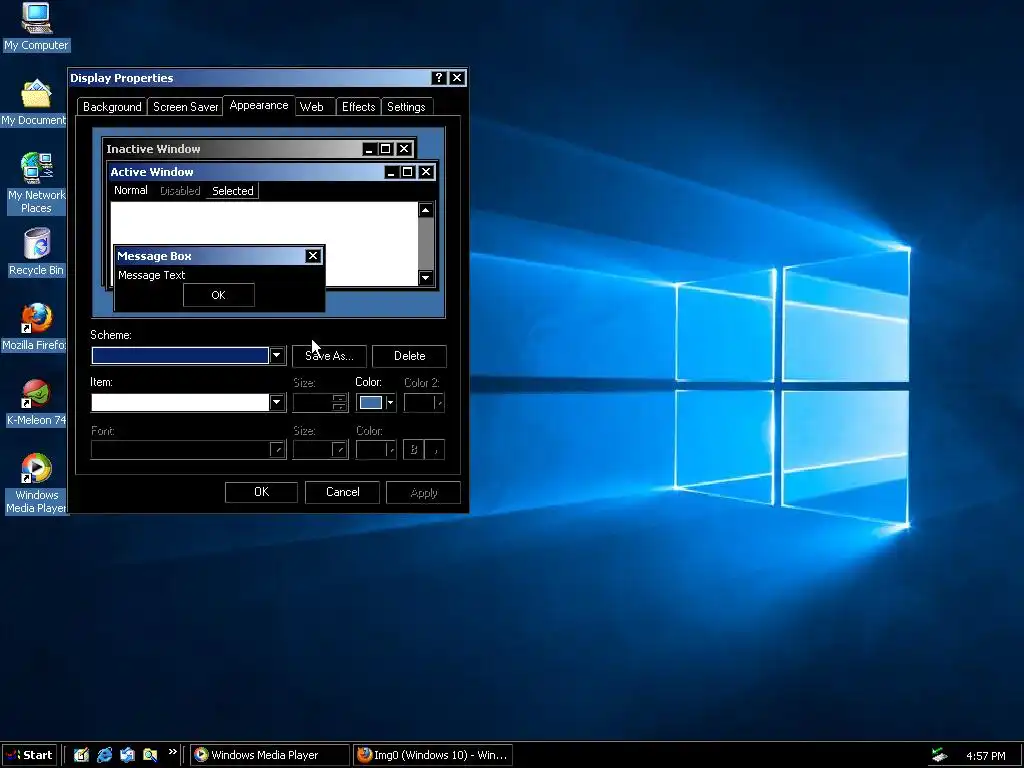Image resolution: width=1024 pixels, height=768 pixels.
Task: Click the Delete scheme button
Action: [409, 356]
